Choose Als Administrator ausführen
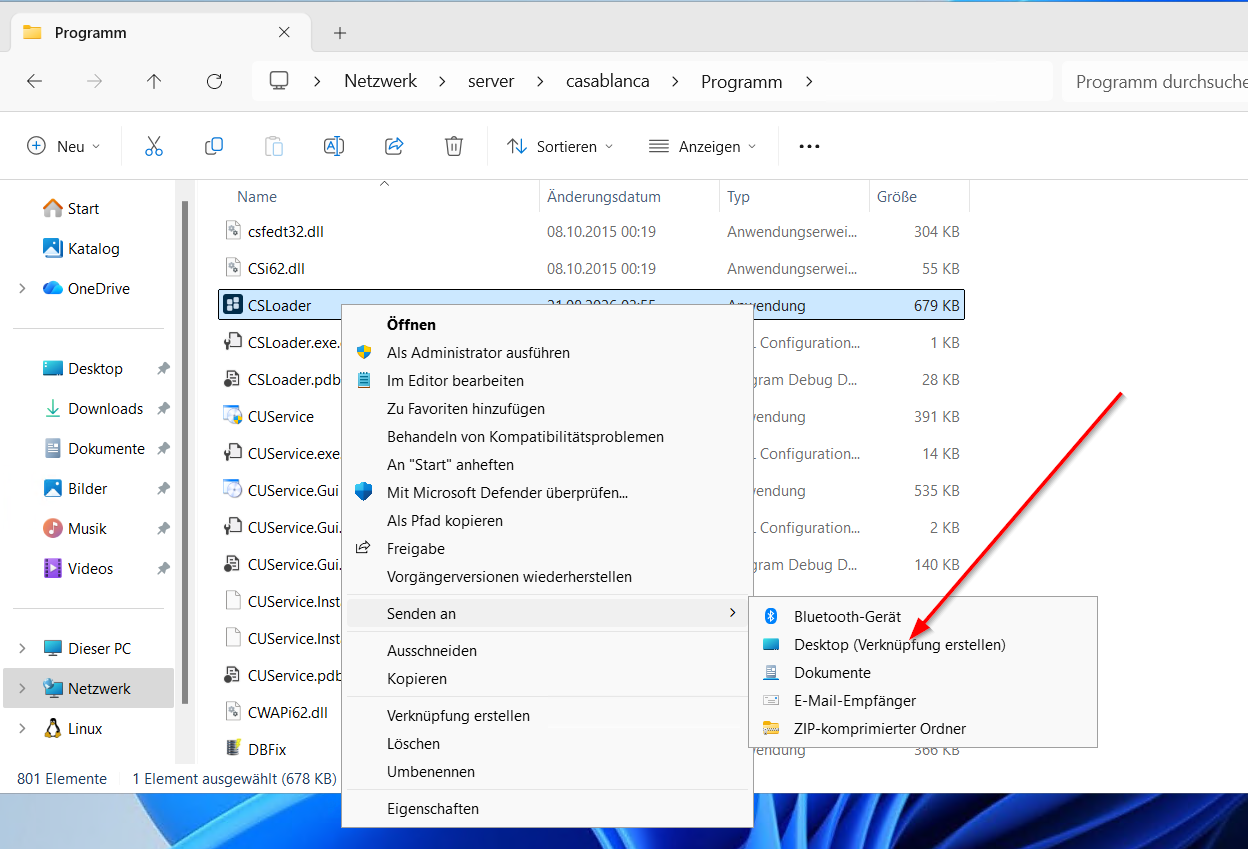Image resolution: width=1248 pixels, height=849 pixels. point(547,353)
